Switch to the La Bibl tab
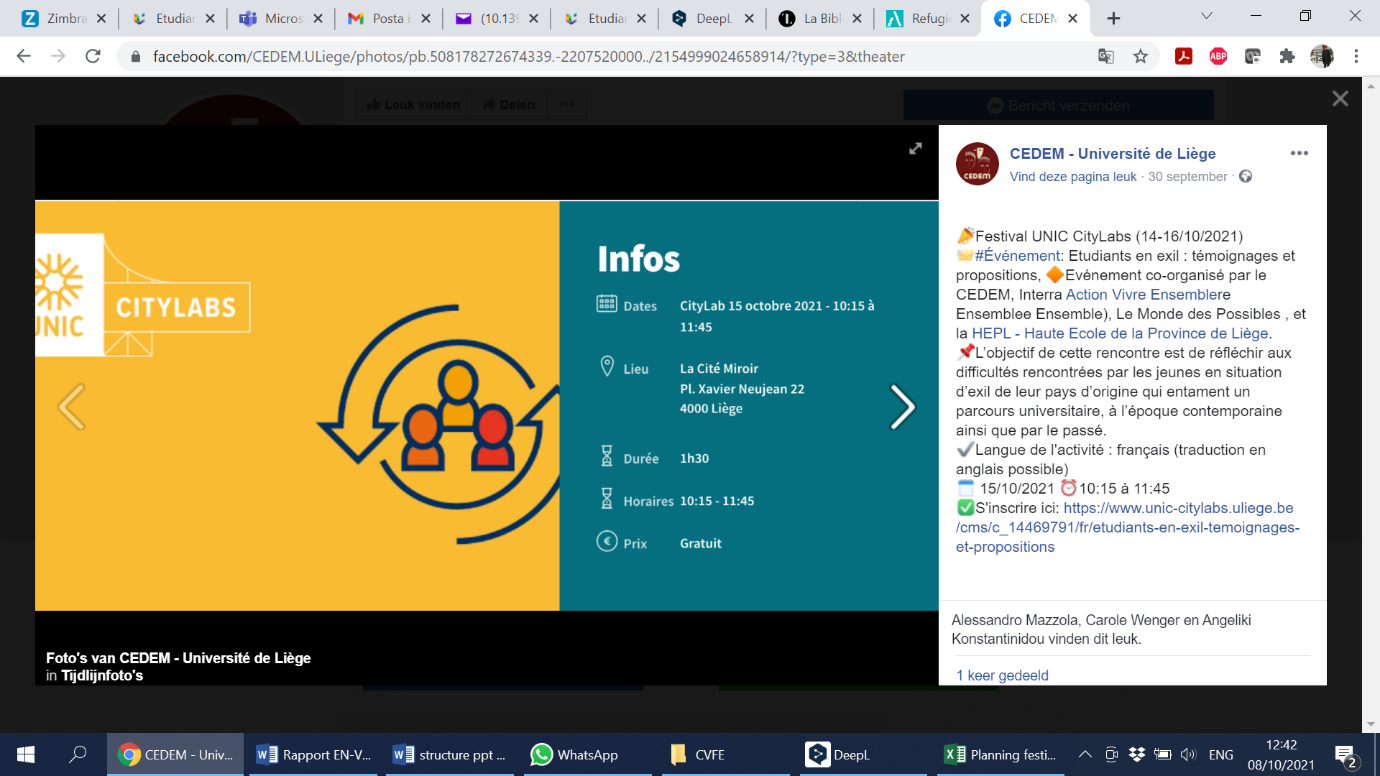 pyautogui.click(x=818, y=18)
